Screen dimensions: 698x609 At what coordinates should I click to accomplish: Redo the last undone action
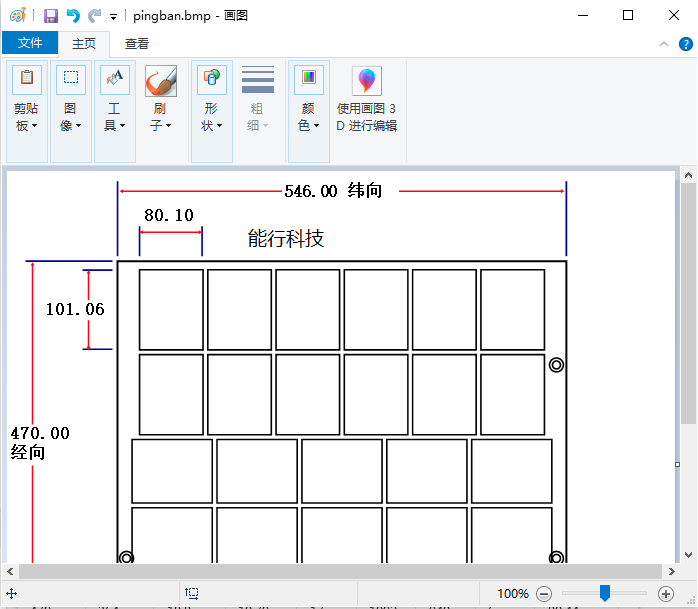point(94,16)
